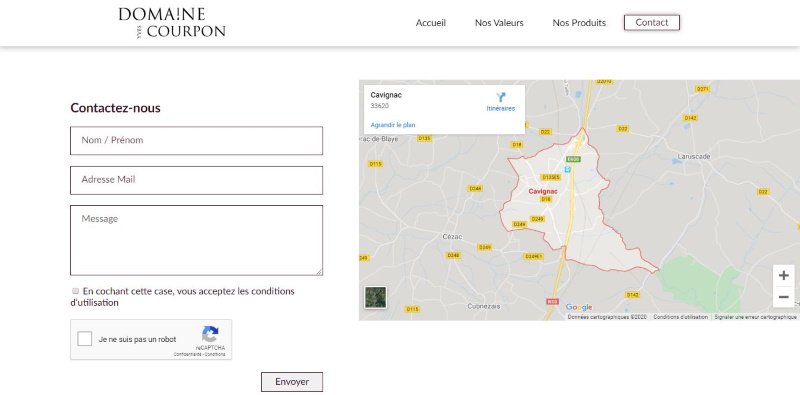Click the N10 road marker
The image size is (800, 395).
coord(552,302)
